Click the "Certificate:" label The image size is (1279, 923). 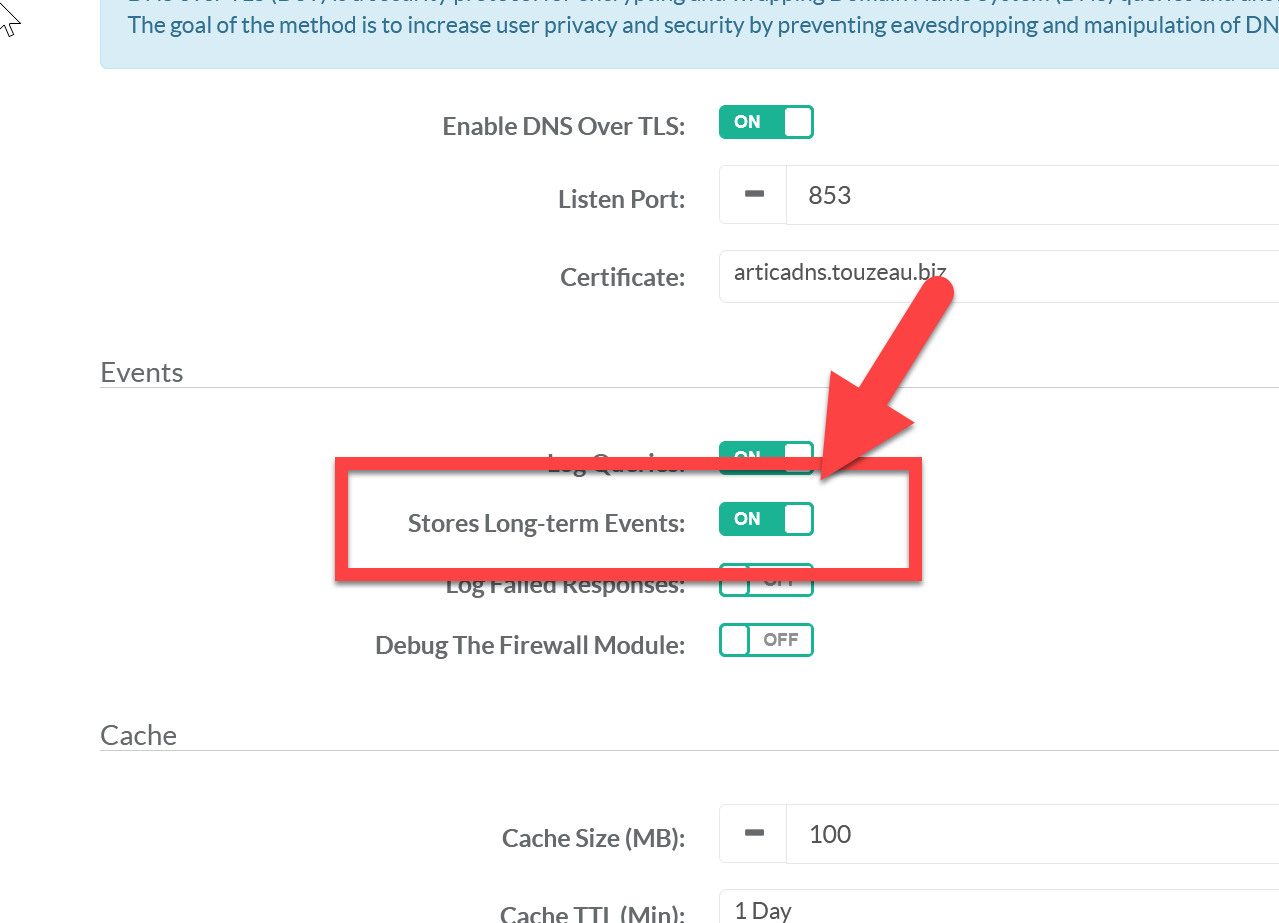click(x=622, y=277)
